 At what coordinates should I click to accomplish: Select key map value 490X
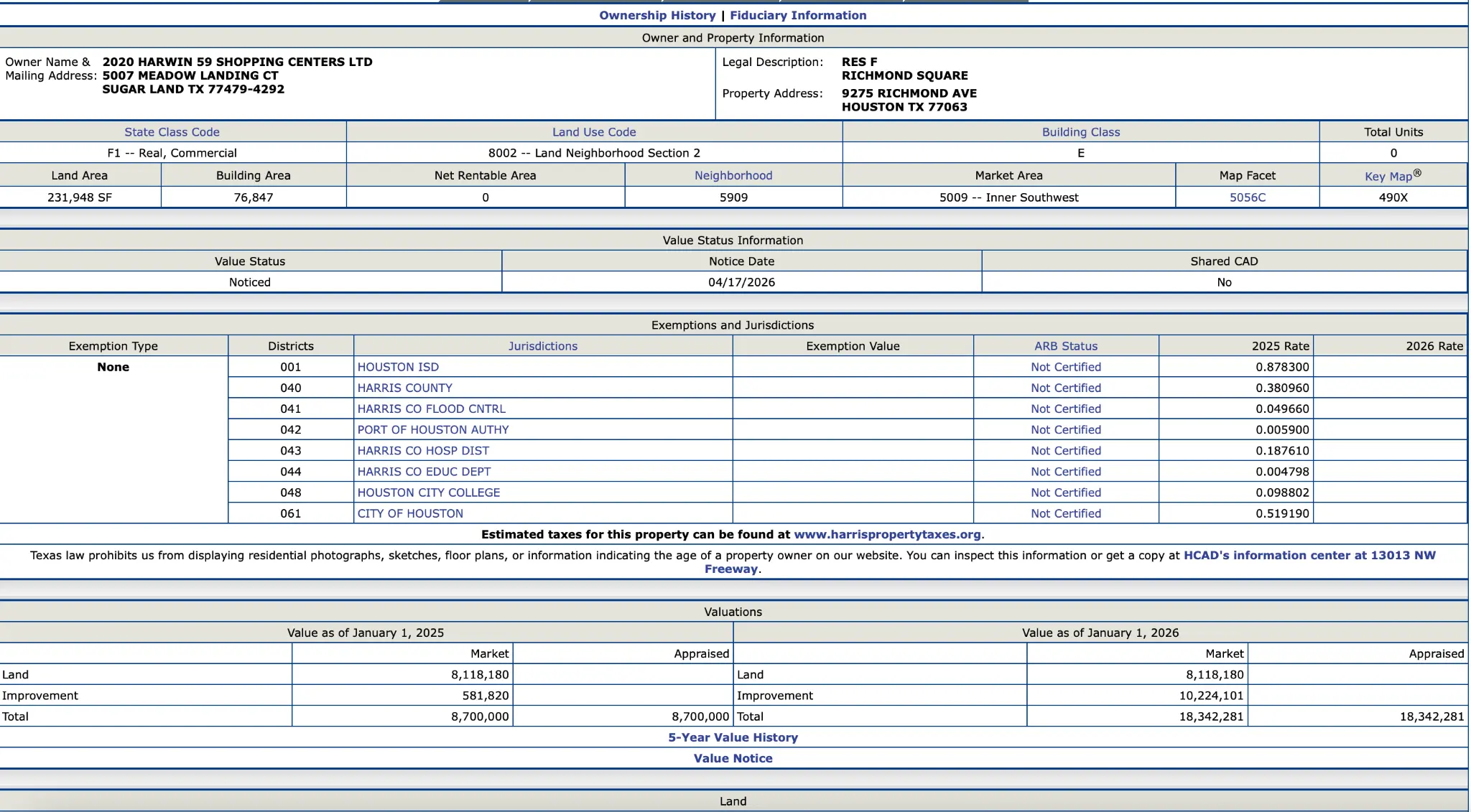pos(1393,197)
